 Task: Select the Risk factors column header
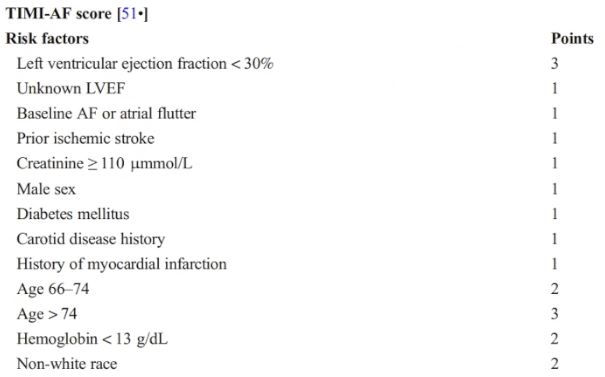[x=47, y=39]
